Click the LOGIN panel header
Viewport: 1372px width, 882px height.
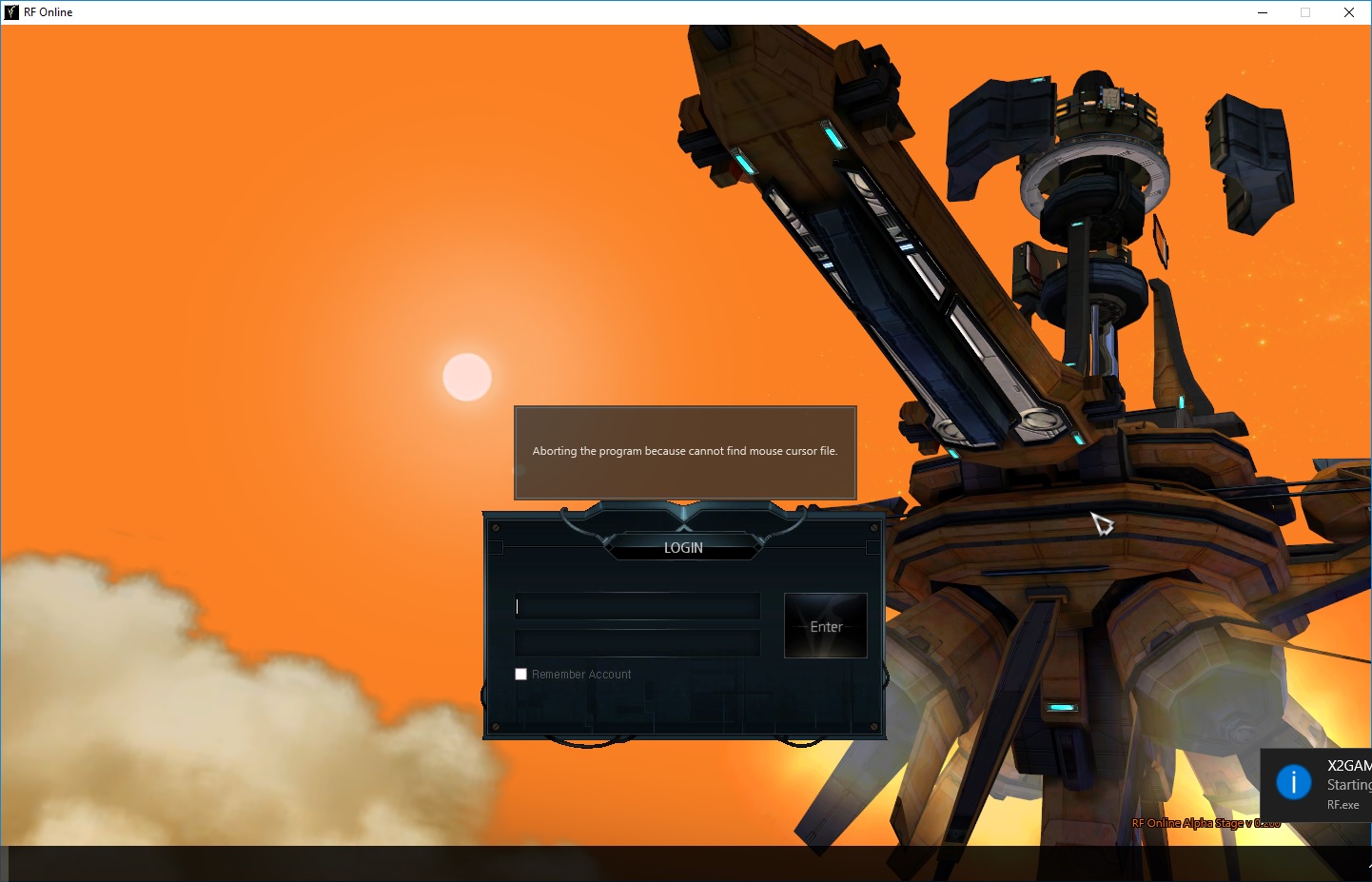coord(683,548)
